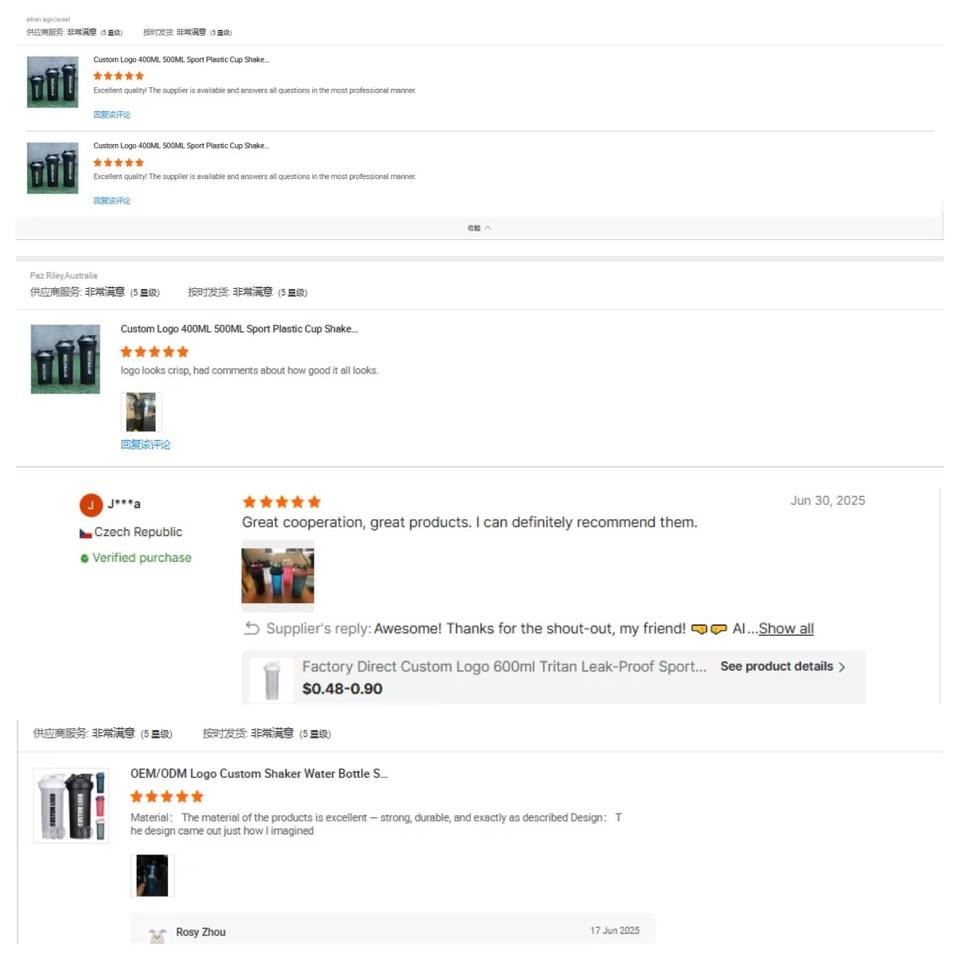The height and width of the screenshot is (960, 960).
Task: Open the dark photo in the OEM/ODM review
Action: pos(152,876)
